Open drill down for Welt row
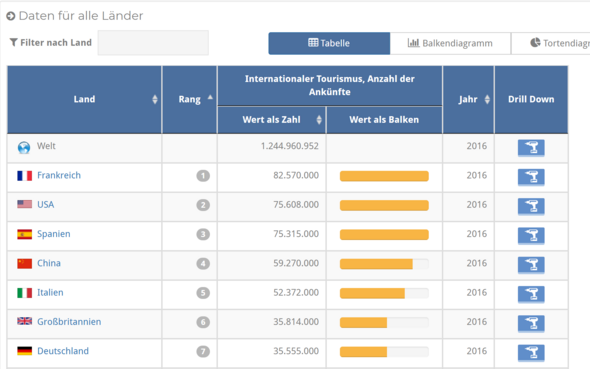 tap(531, 147)
